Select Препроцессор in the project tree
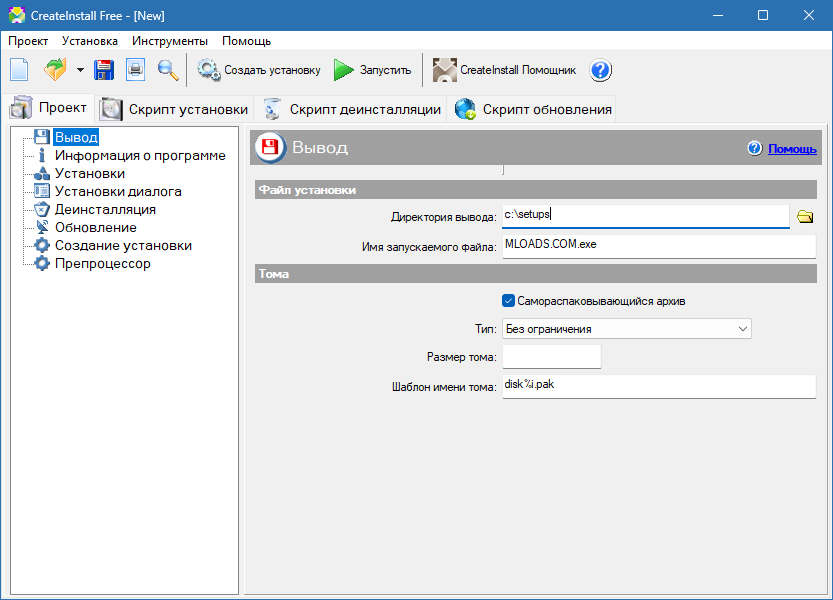The height and width of the screenshot is (600, 833). pyautogui.click(x=102, y=264)
